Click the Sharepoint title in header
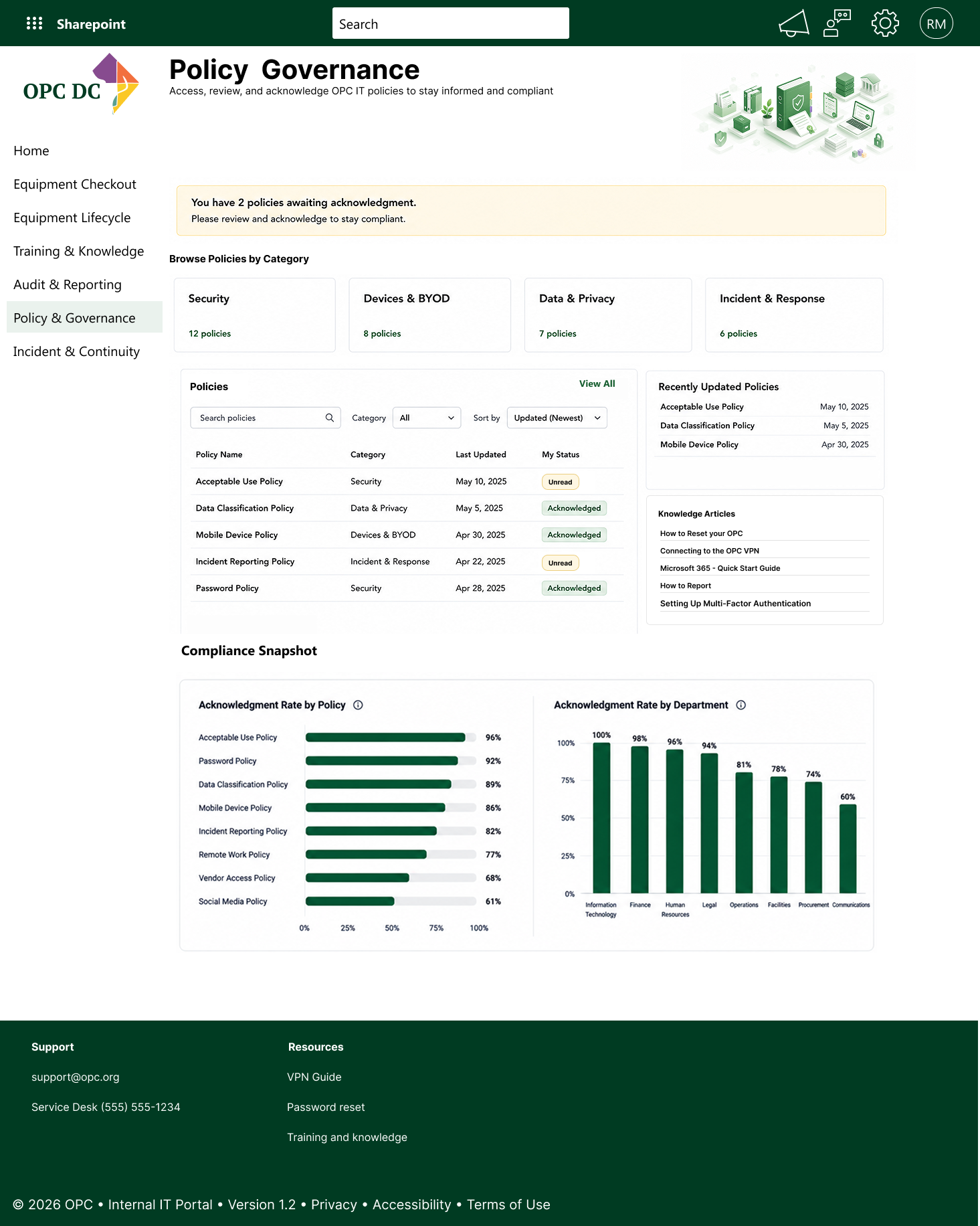The height and width of the screenshot is (1226, 980). 91,24
